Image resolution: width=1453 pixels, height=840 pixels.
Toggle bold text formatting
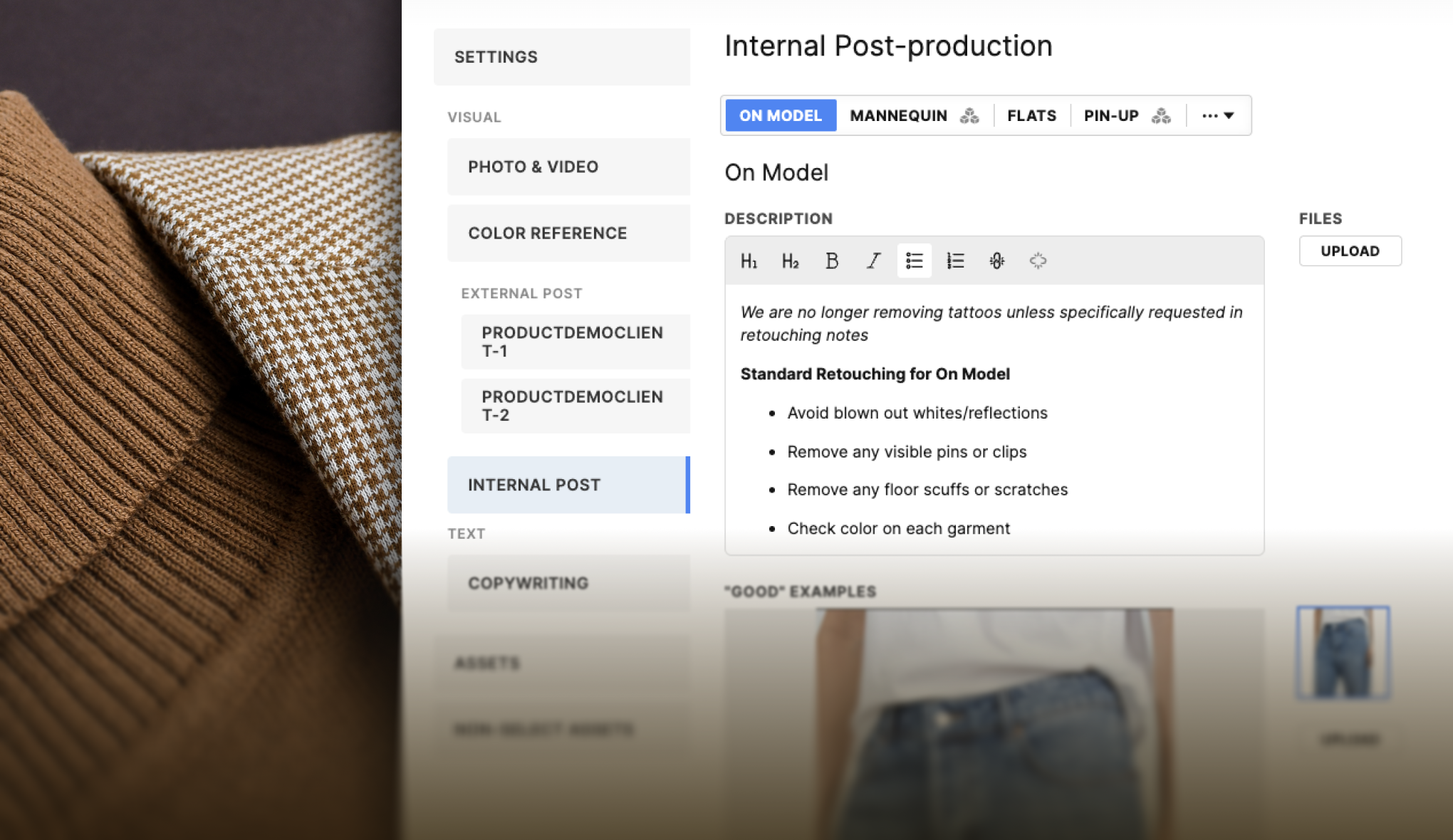point(831,261)
